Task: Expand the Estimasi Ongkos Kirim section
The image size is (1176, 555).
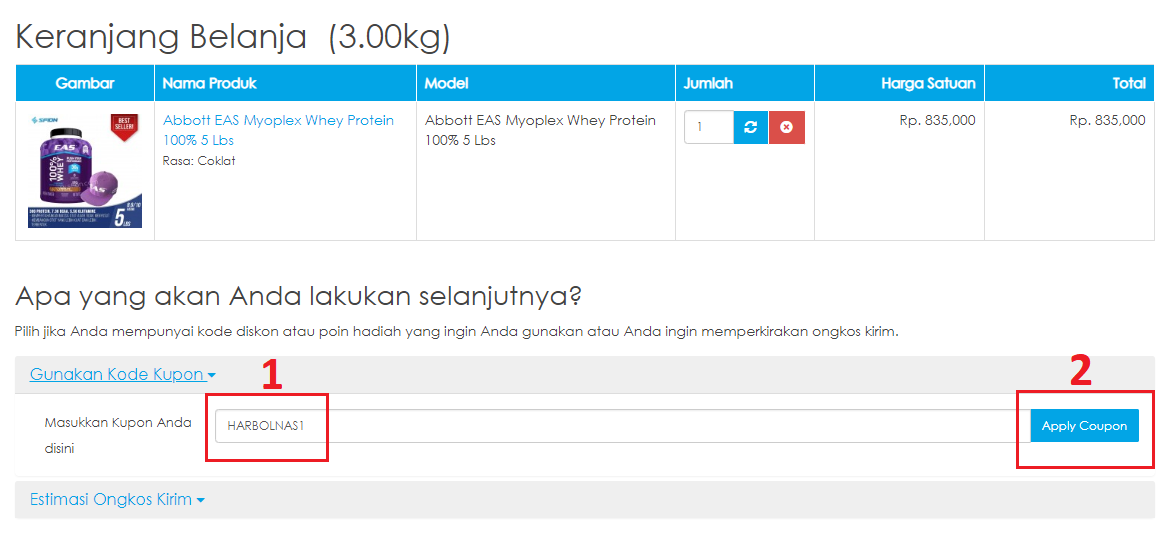Action: (x=110, y=500)
